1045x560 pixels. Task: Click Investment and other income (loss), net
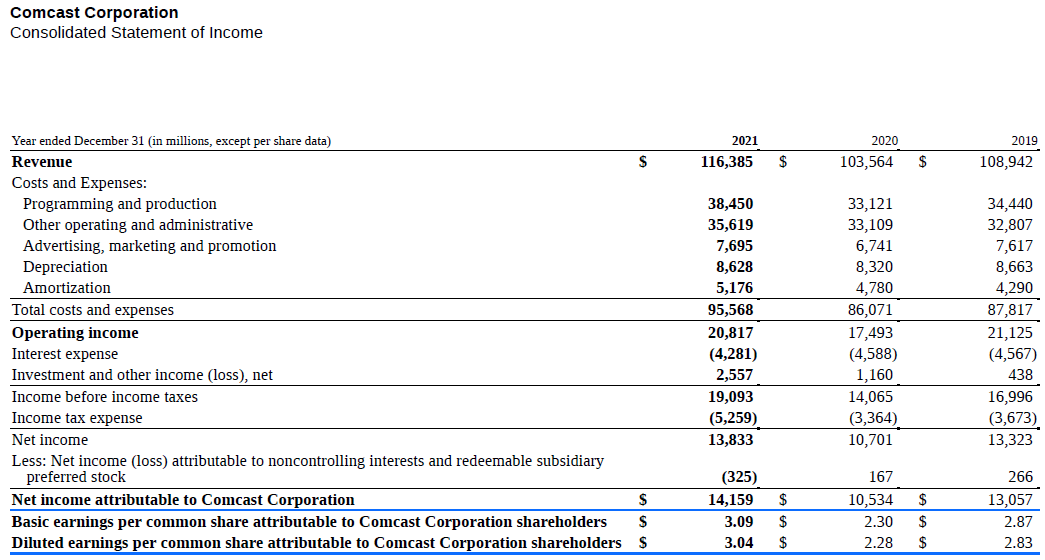pyautogui.click(x=142, y=375)
